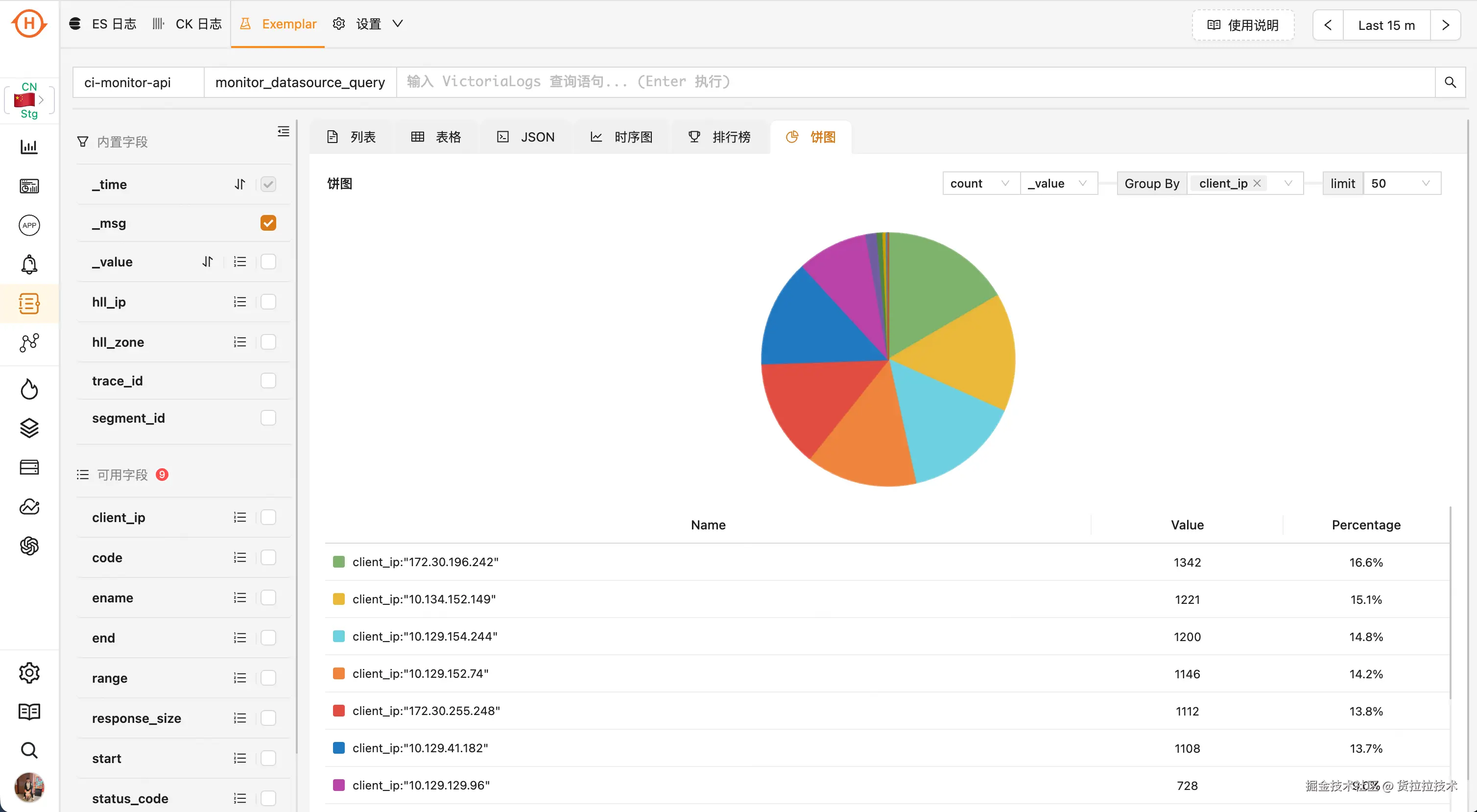
Task: Open the alert bell in the sidebar
Action: click(x=29, y=264)
